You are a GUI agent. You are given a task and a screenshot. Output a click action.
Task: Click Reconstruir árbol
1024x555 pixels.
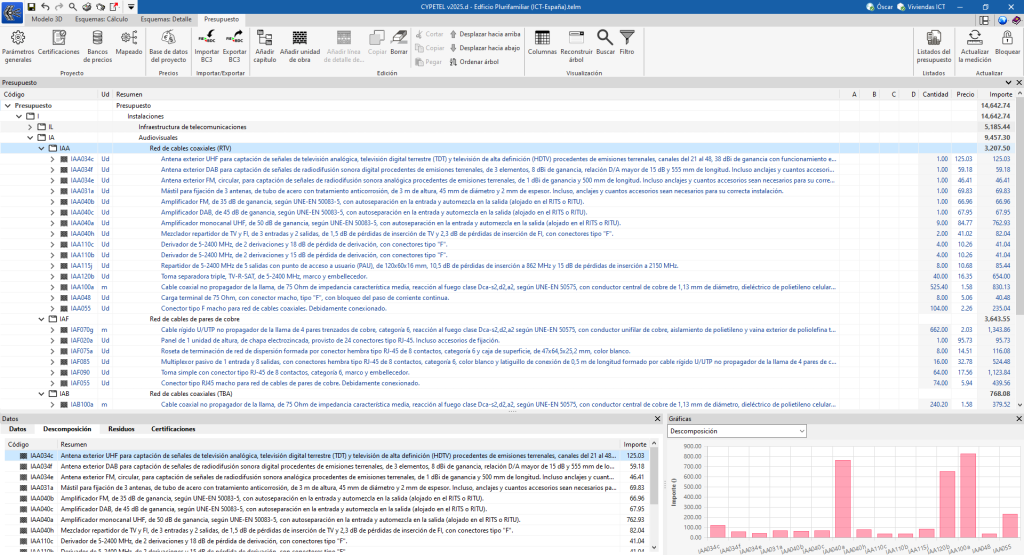[576, 46]
